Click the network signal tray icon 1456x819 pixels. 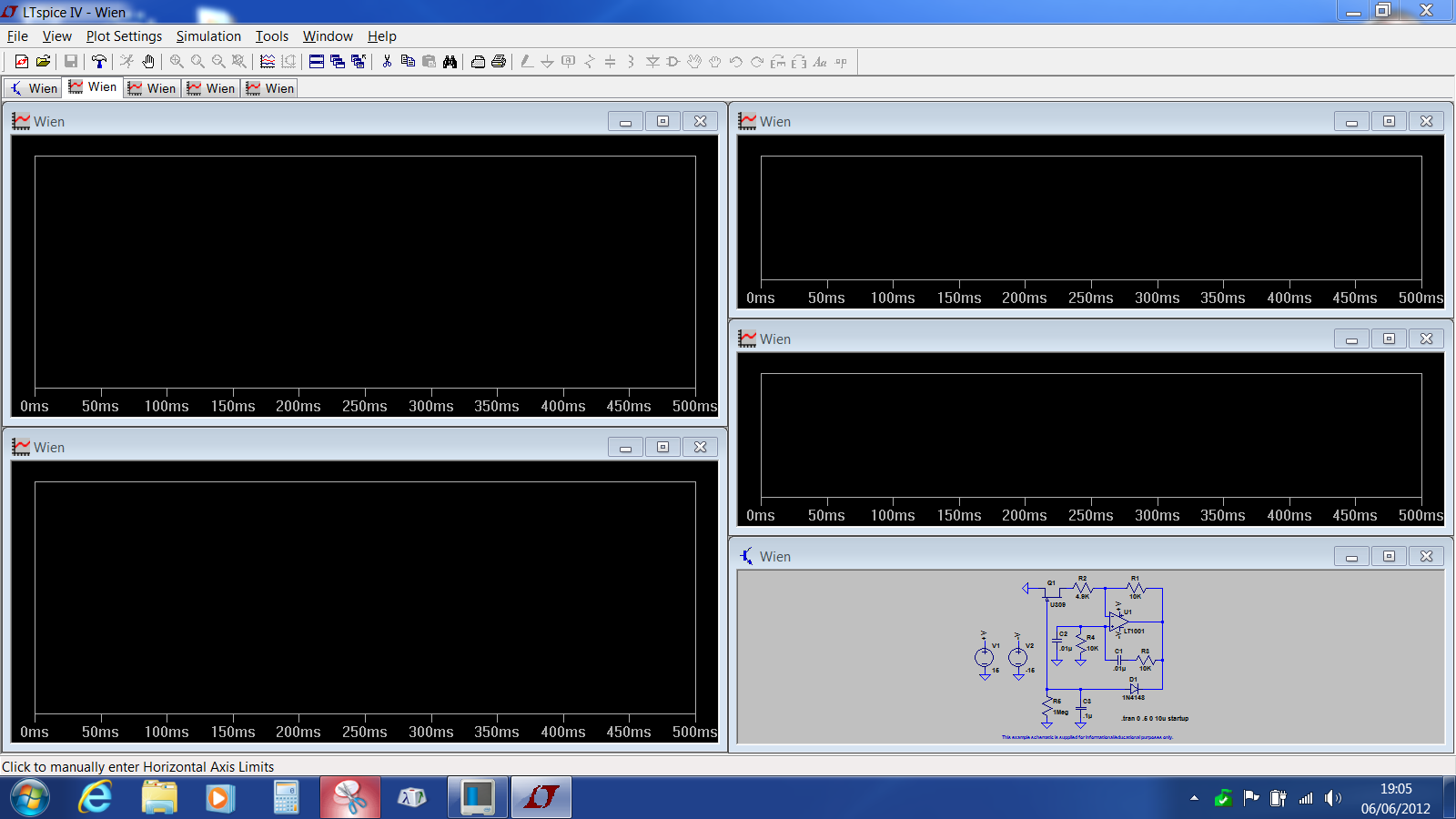click(x=1306, y=798)
